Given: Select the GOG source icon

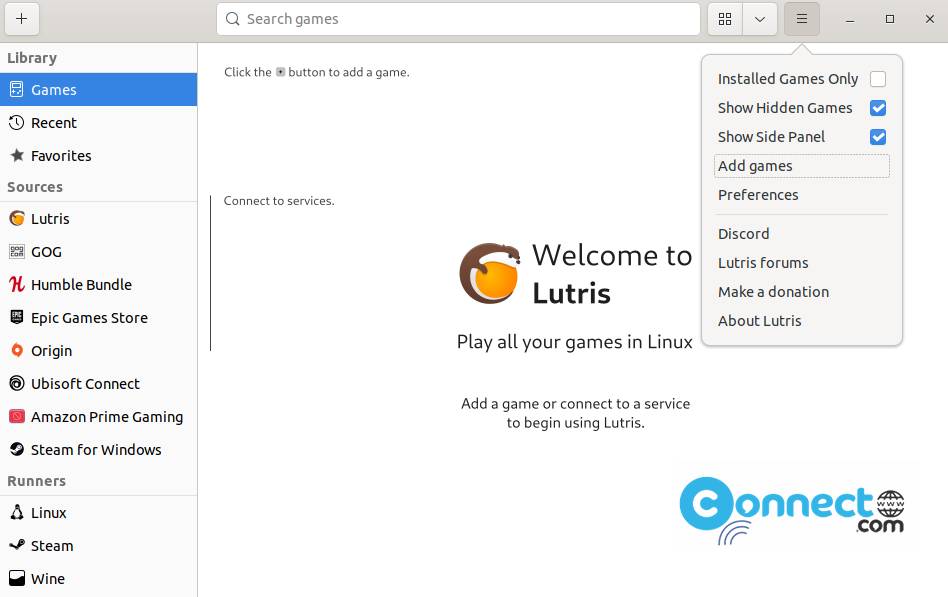Looking at the screenshot, I should coord(17,252).
